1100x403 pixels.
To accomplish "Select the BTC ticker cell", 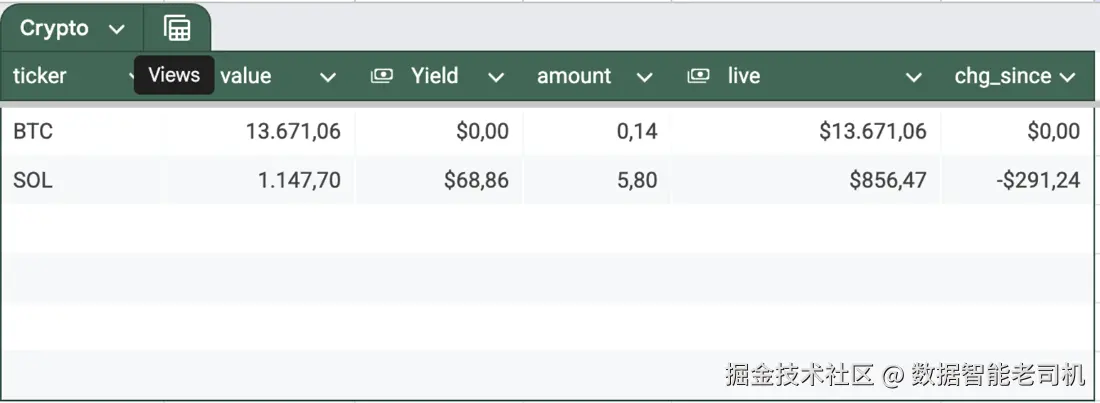I will [x=33, y=131].
